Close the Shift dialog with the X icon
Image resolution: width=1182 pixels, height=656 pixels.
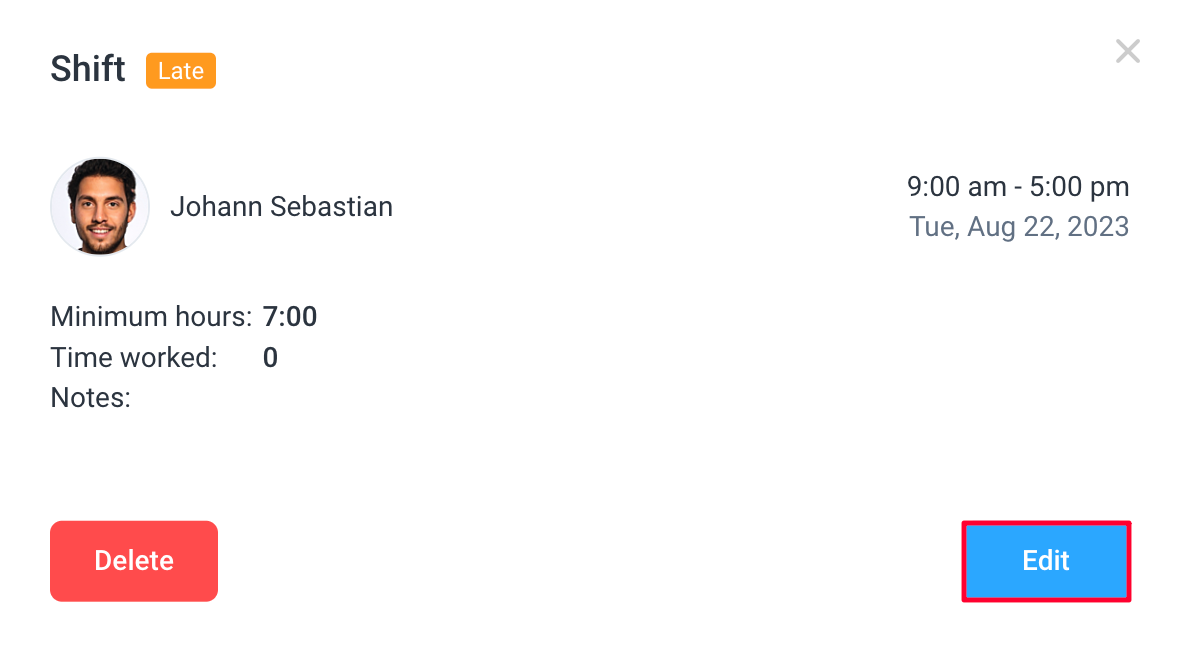[1127, 51]
